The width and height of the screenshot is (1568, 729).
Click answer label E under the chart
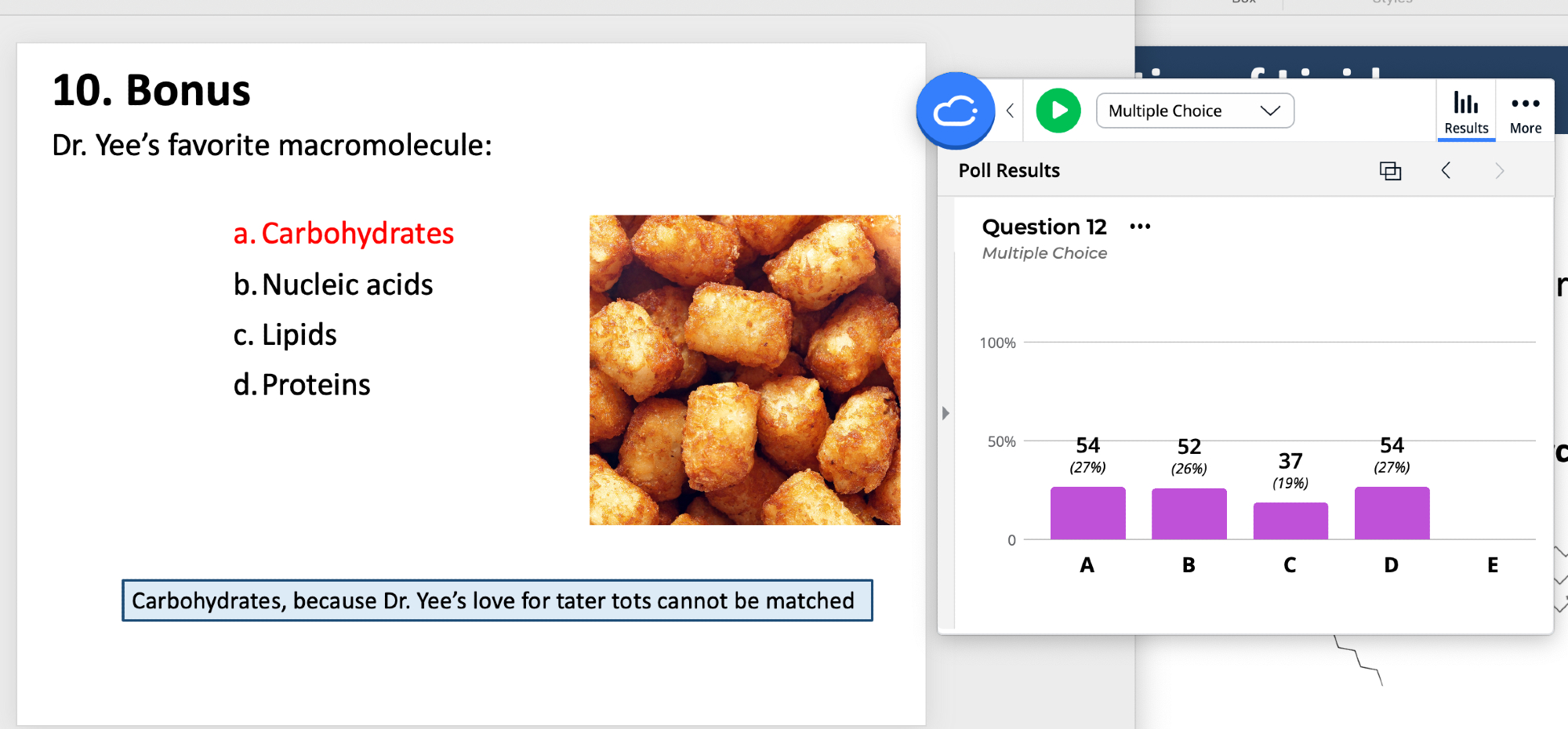(x=1493, y=565)
